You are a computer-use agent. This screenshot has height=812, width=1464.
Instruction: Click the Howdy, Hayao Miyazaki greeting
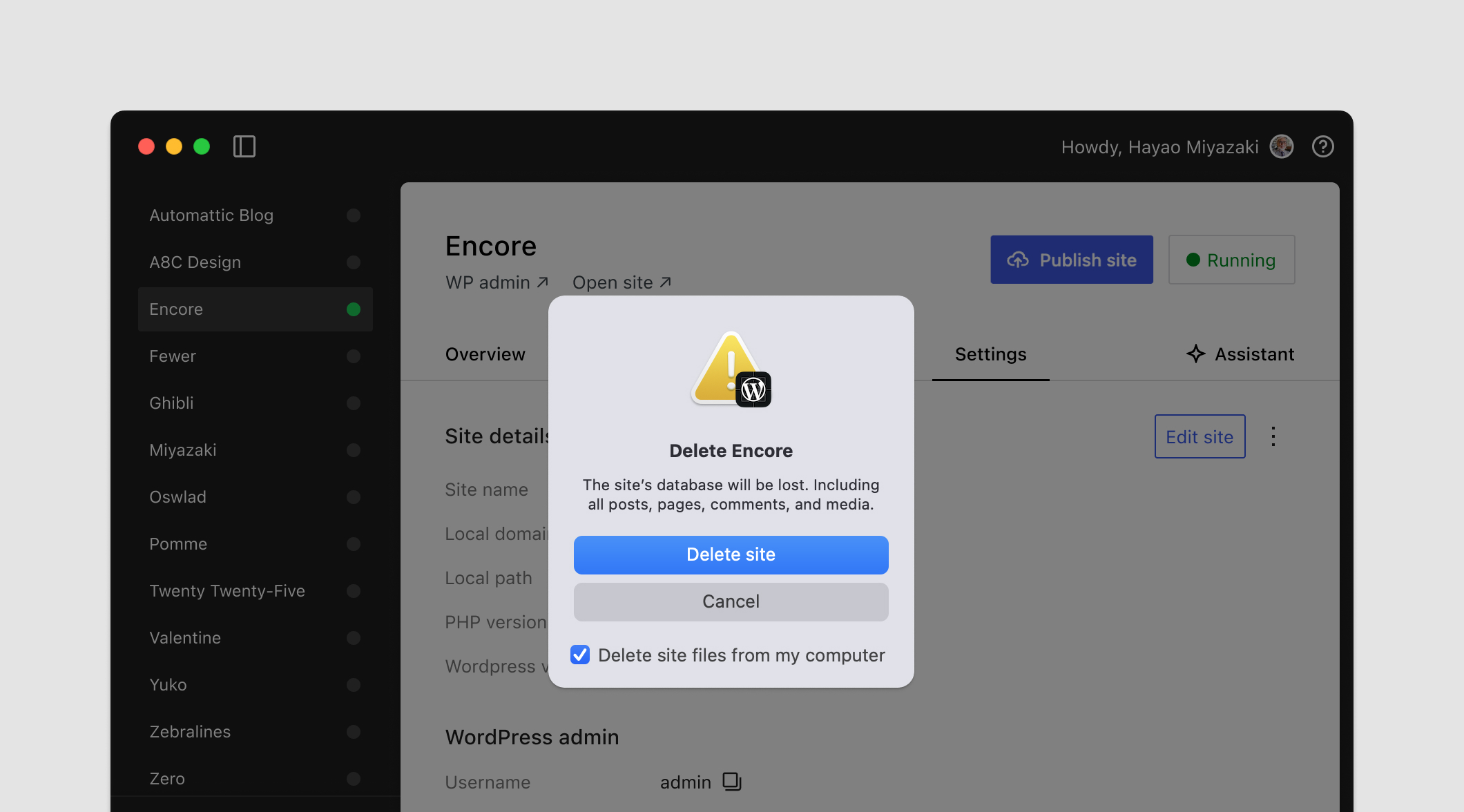[1159, 147]
